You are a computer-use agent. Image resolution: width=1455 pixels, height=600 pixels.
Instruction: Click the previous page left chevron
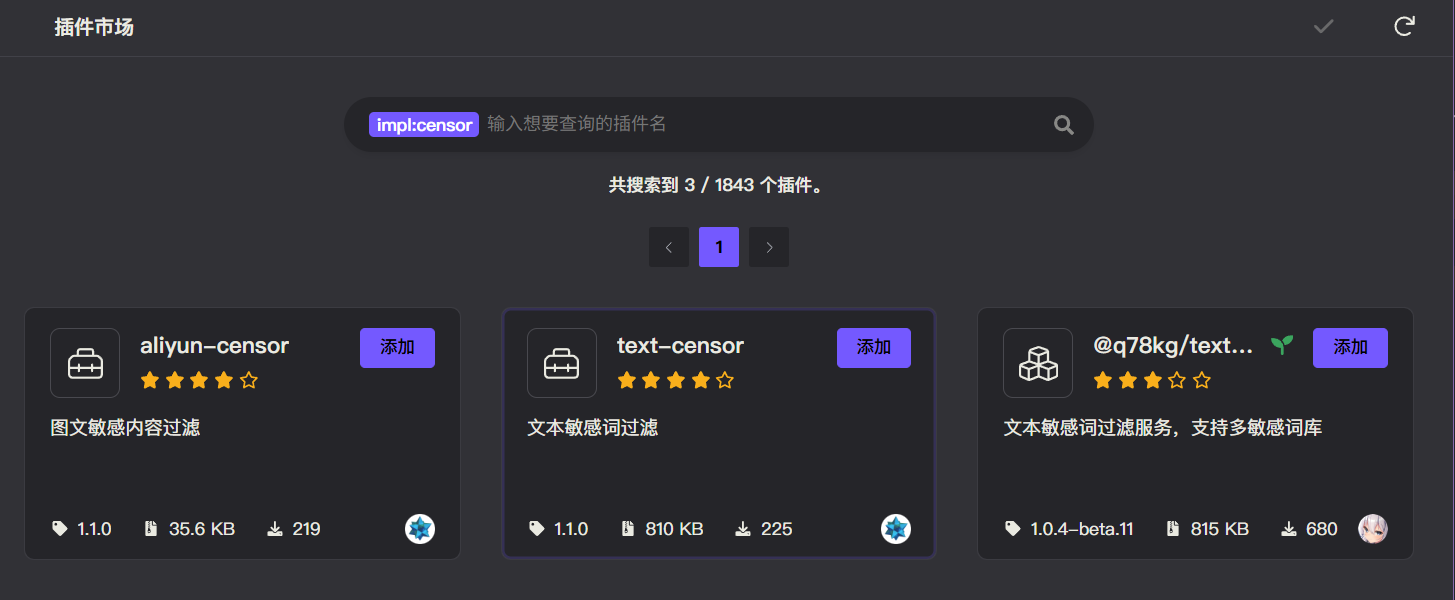click(x=669, y=247)
